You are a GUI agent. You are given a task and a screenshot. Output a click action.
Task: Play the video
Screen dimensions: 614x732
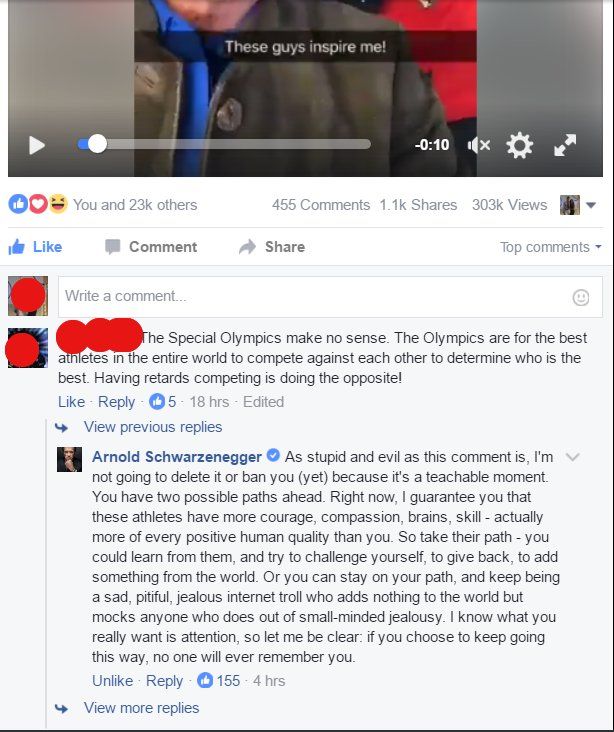36,145
